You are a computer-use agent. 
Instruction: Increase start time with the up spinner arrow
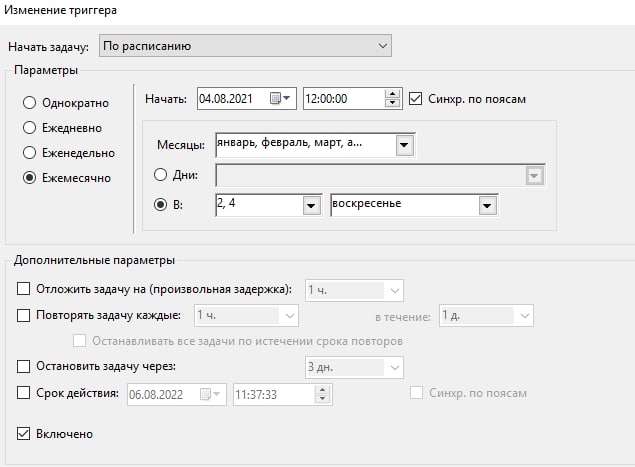pyautogui.click(x=392, y=94)
